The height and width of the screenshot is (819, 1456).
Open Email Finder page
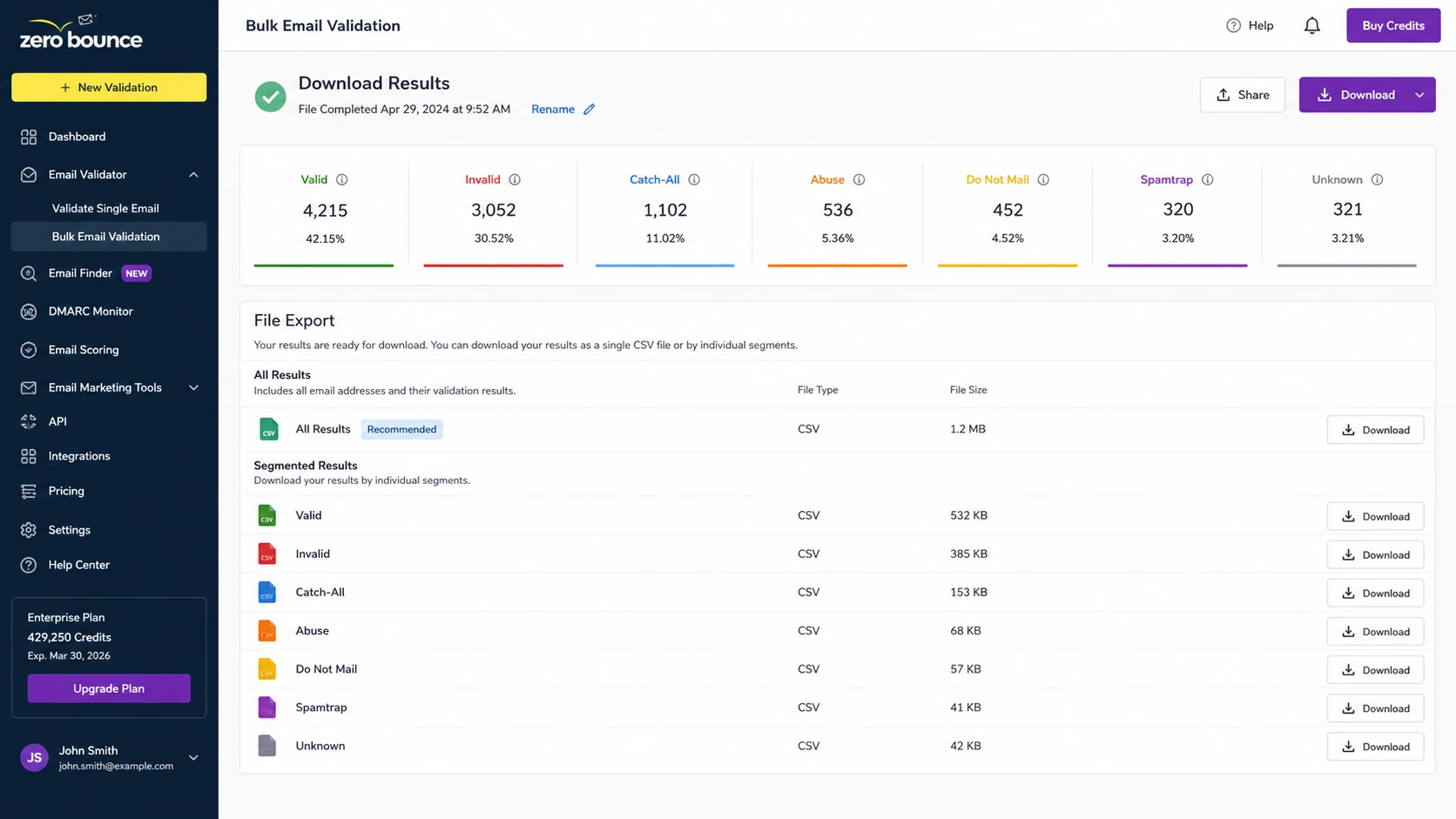pos(80,273)
